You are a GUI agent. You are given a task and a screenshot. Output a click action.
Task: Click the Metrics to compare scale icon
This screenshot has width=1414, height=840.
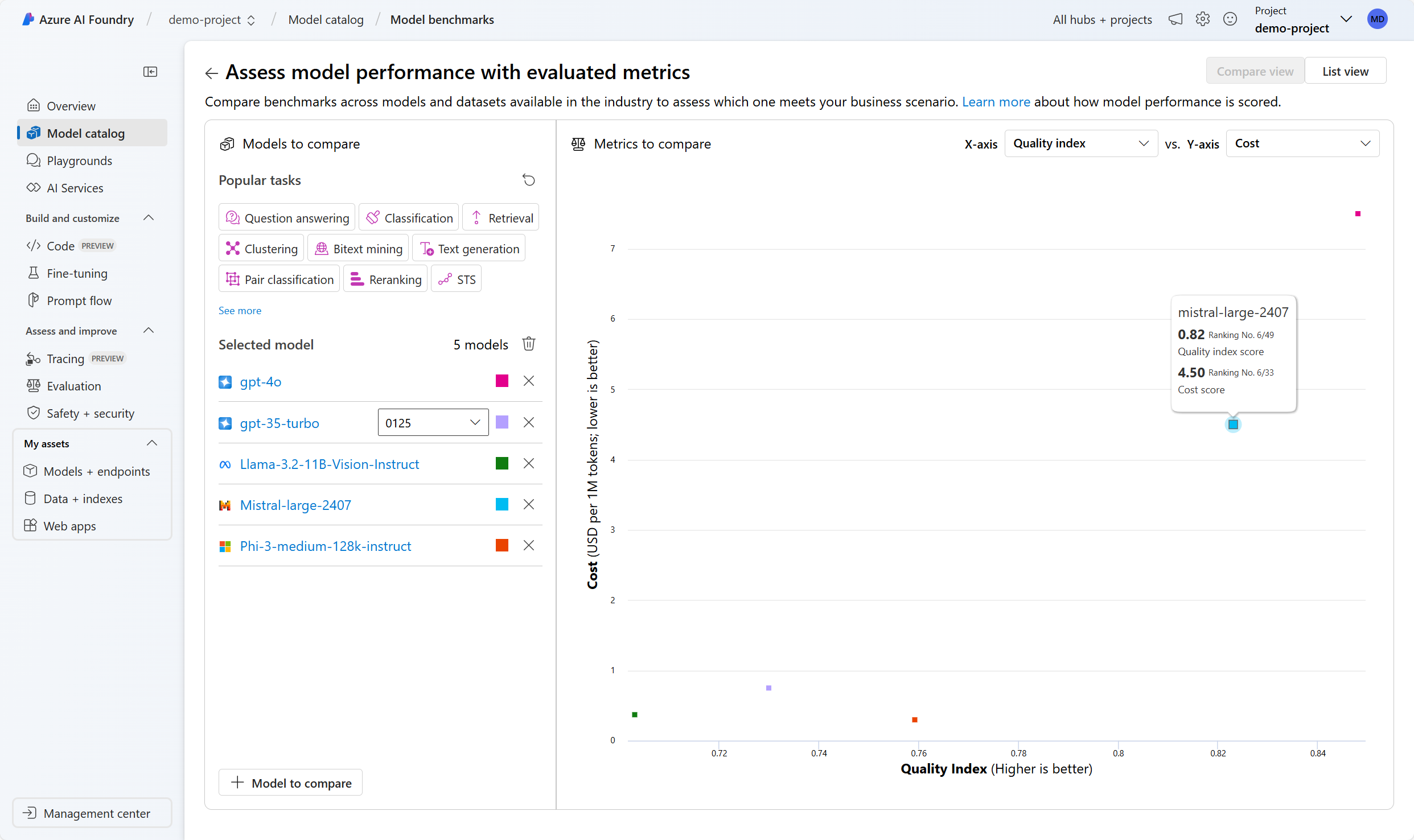pyautogui.click(x=578, y=144)
